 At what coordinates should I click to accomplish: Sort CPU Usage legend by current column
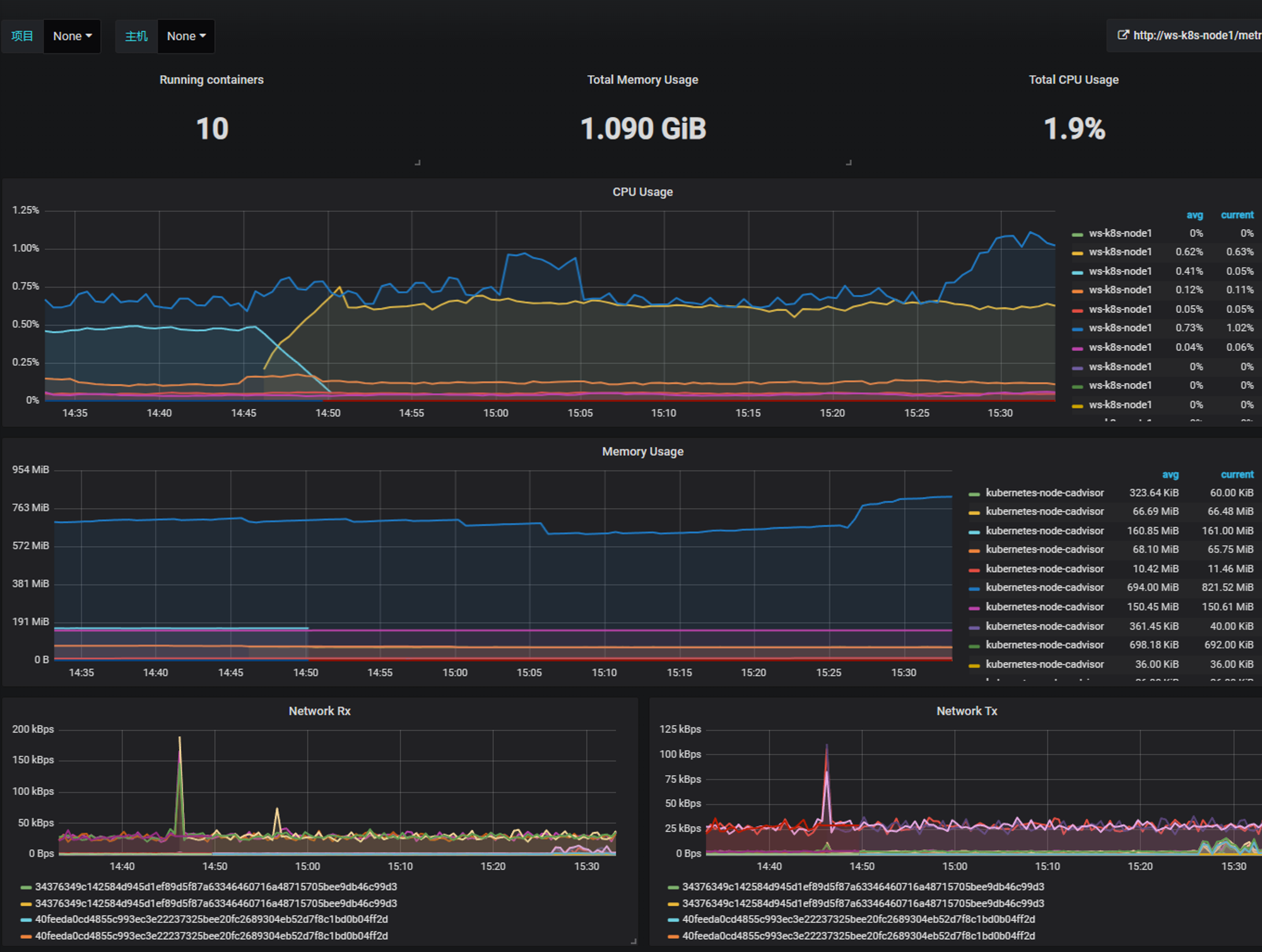click(x=1237, y=215)
